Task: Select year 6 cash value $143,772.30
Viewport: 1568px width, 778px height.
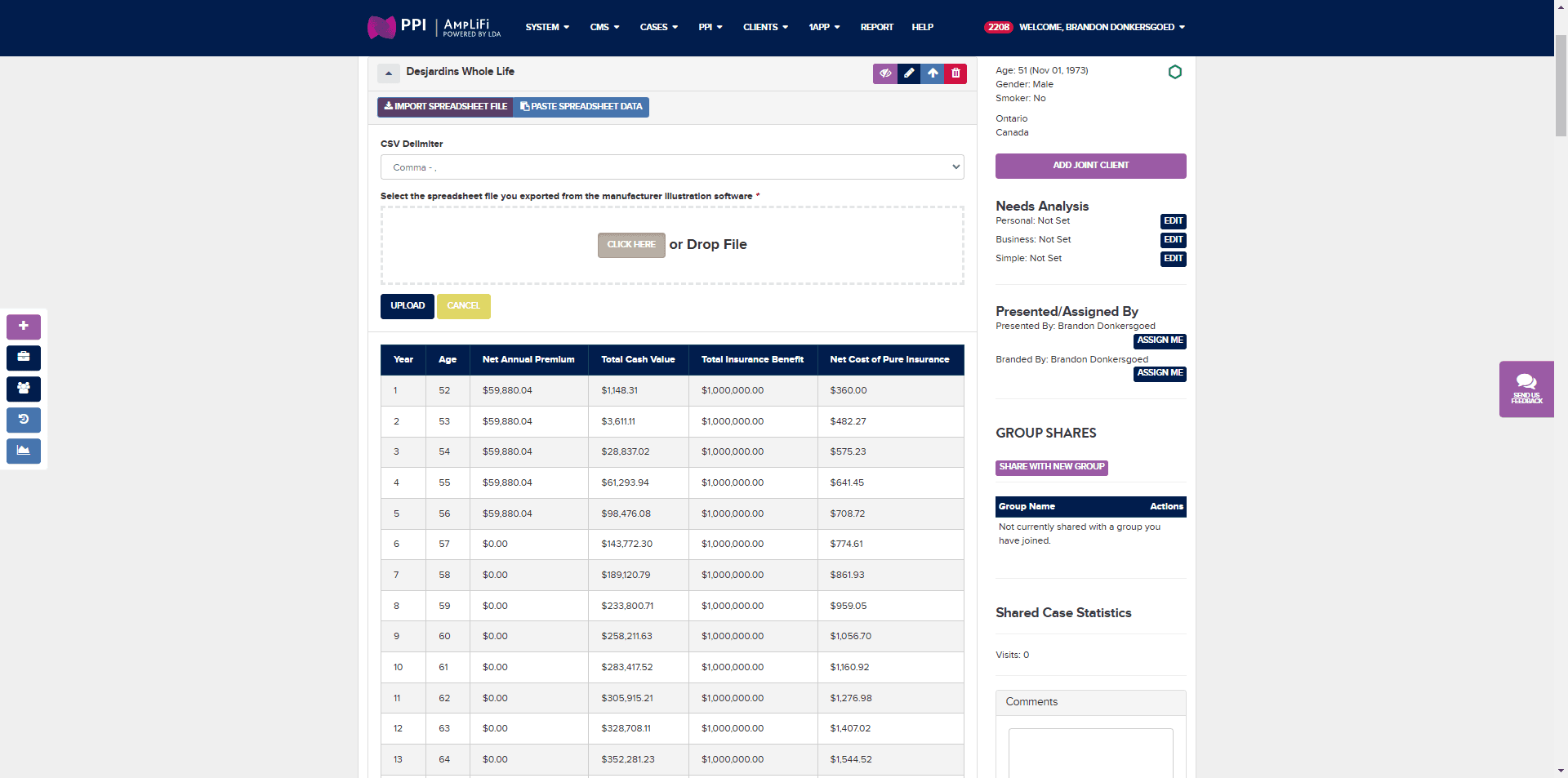Action: [626, 545]
